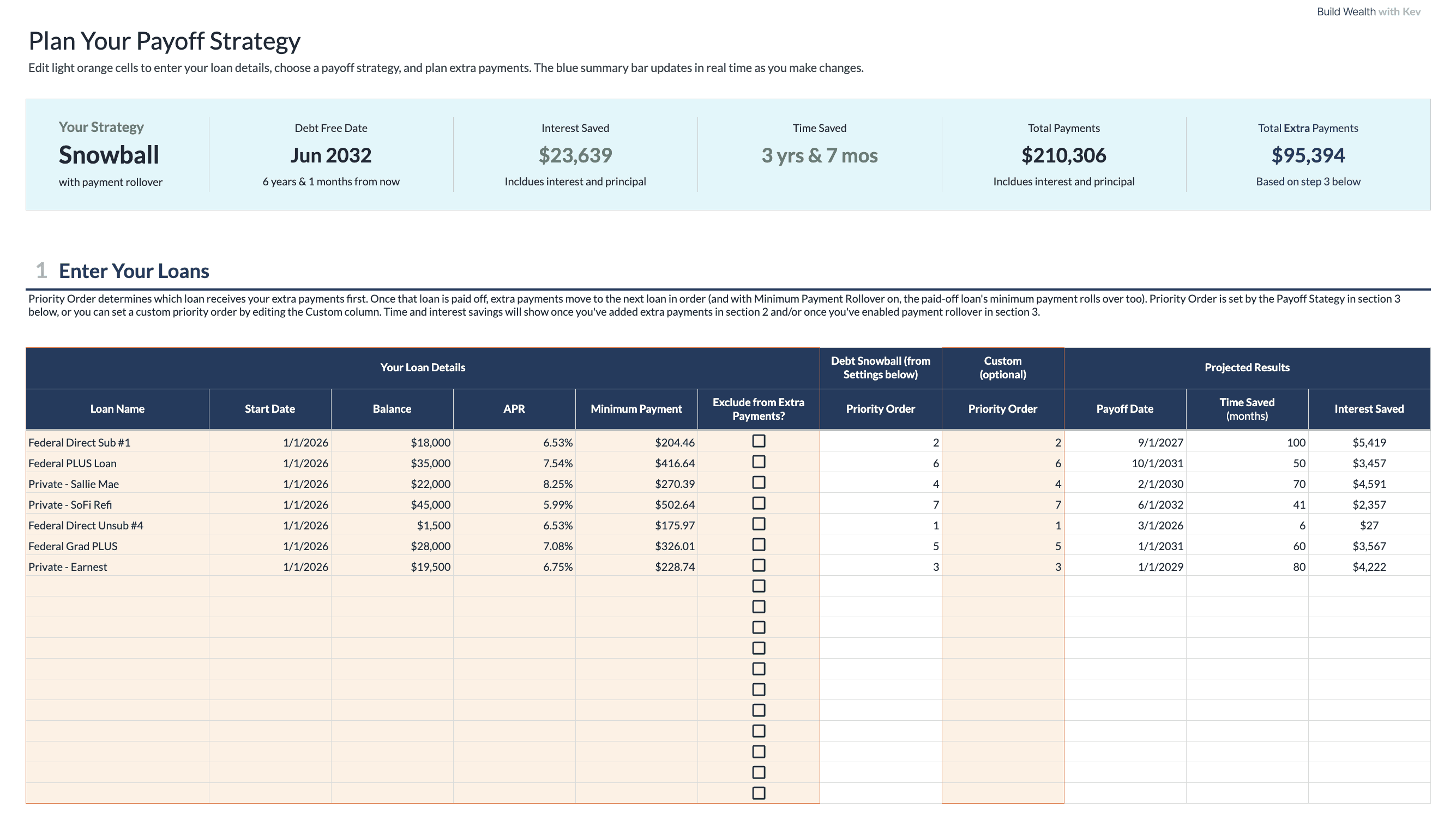Check exclude box for Federal Direct Sub #1
The image size is (1456, 820).
(759, 442)
